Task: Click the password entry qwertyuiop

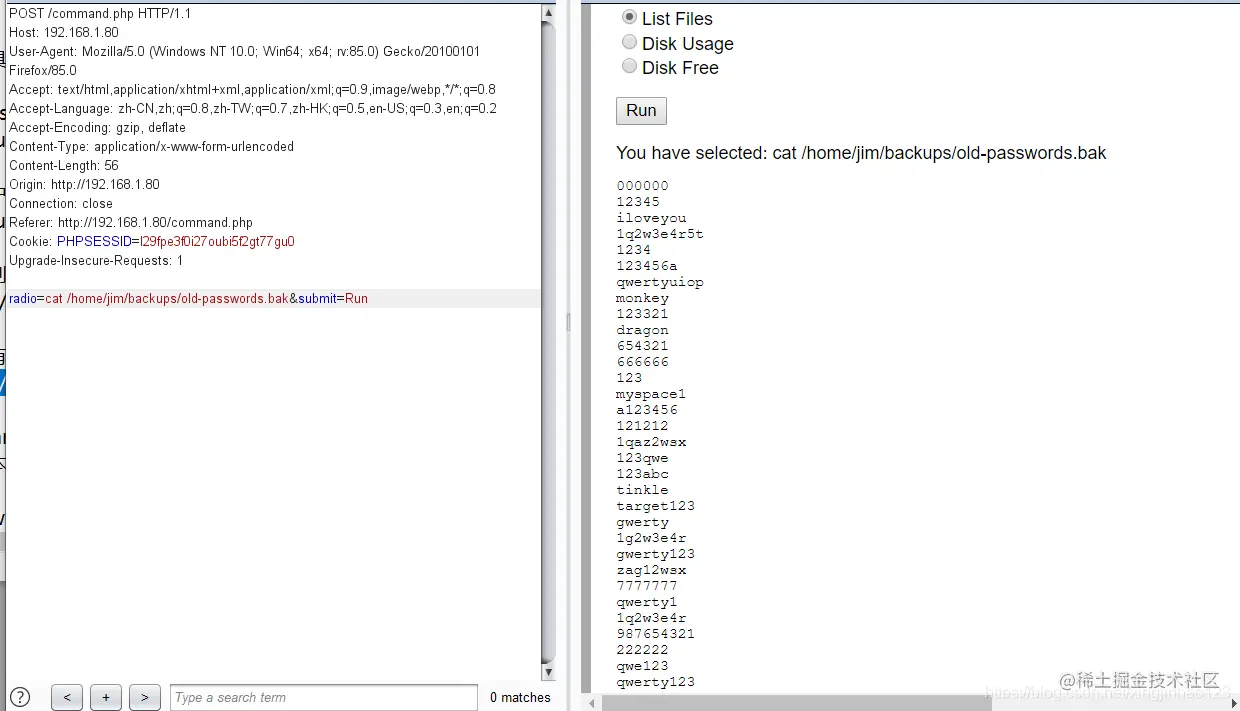Action: [660, 282]
